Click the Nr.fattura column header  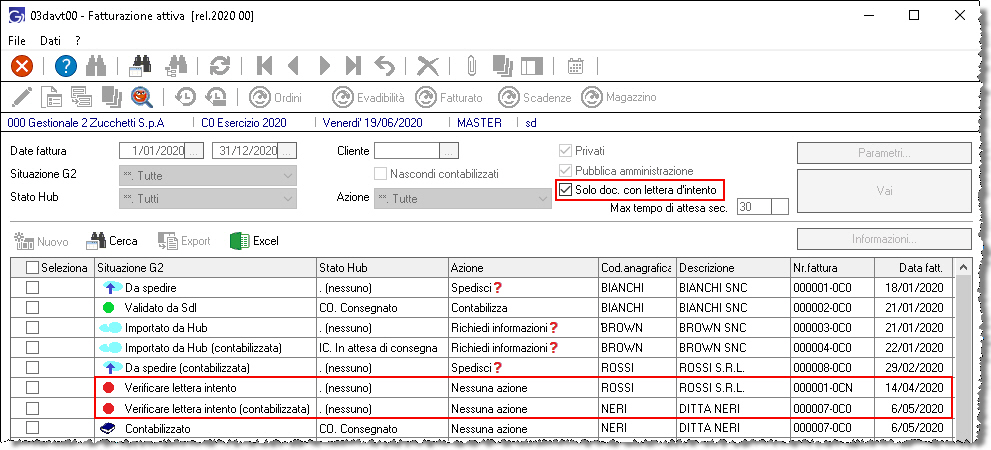point(832,268)
